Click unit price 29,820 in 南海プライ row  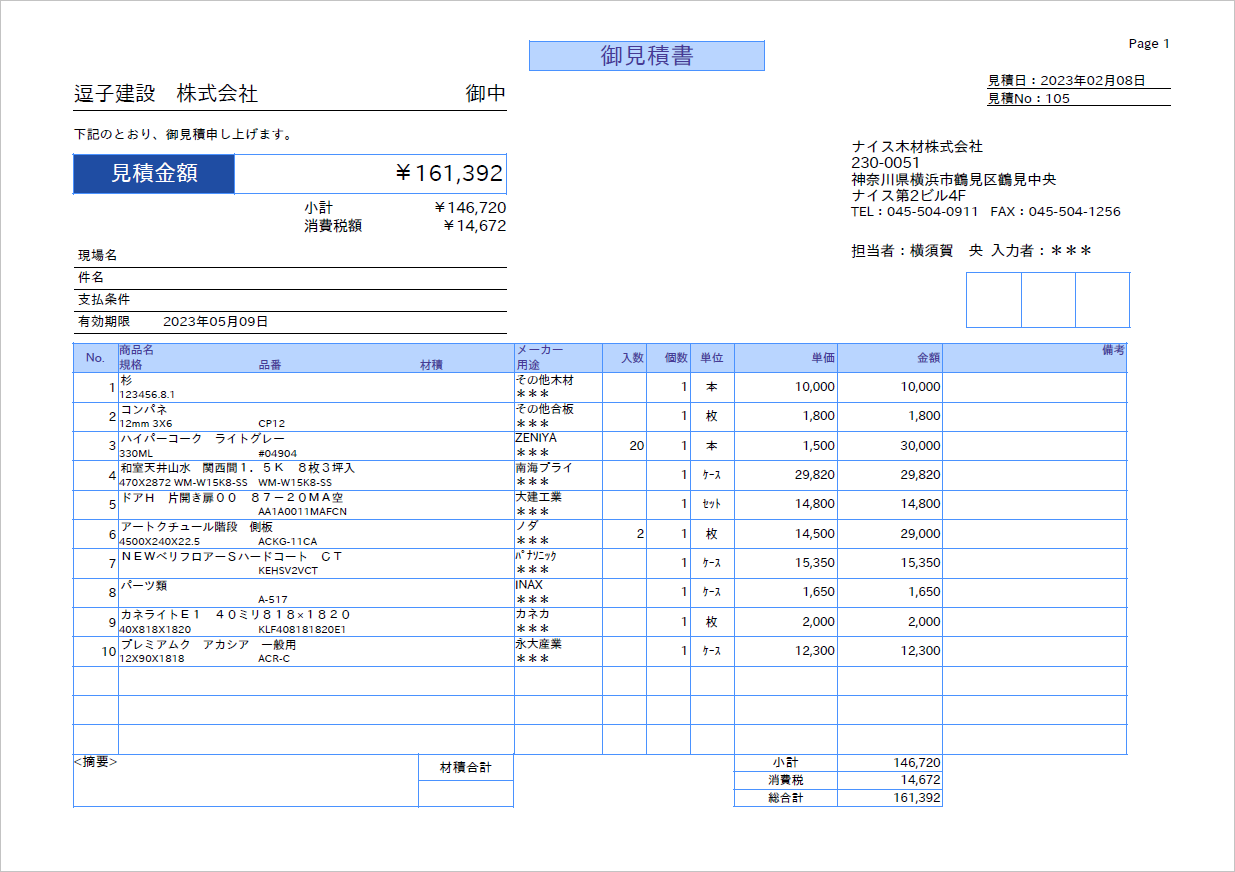click(x=815, y=475)
